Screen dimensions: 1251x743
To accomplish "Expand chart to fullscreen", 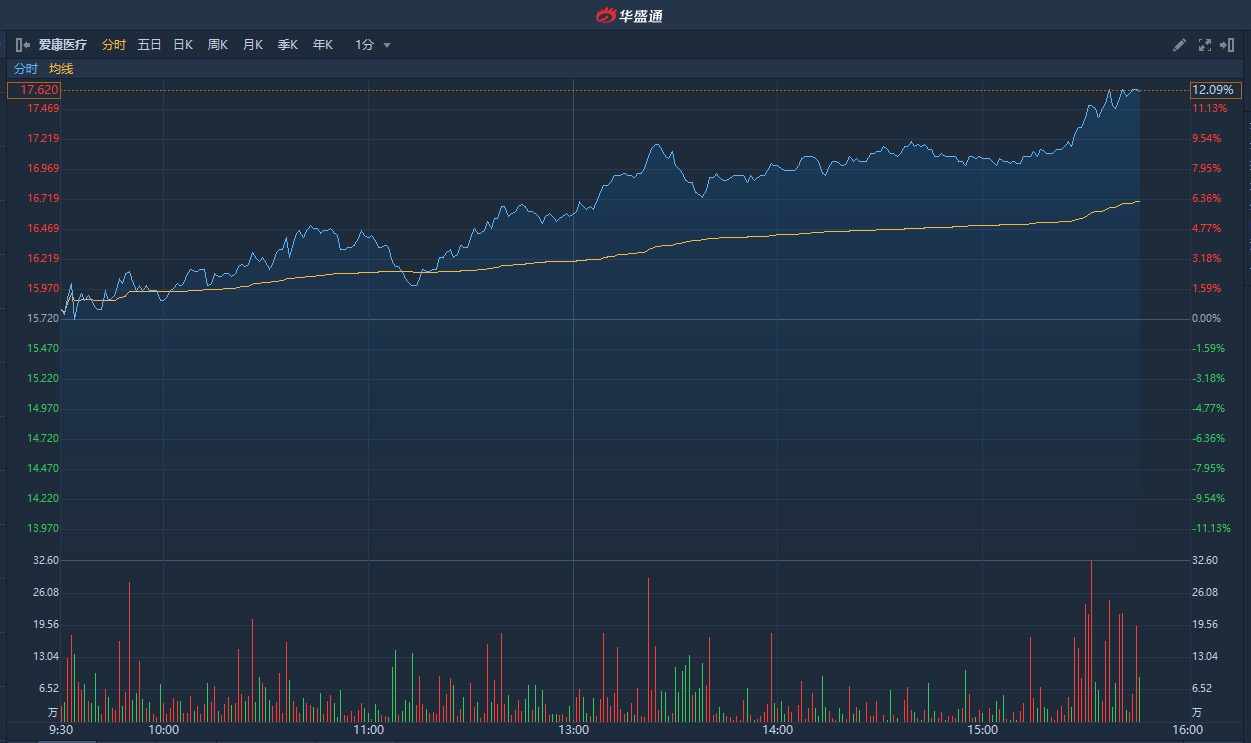I will (1204, 45).
